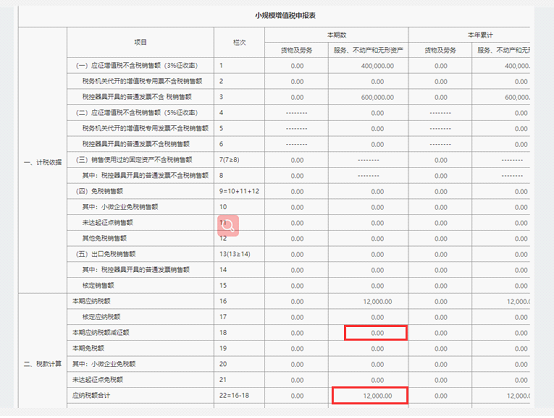
Task: Click row 16 current-period services cell 12,000.00
Action: 369,301
